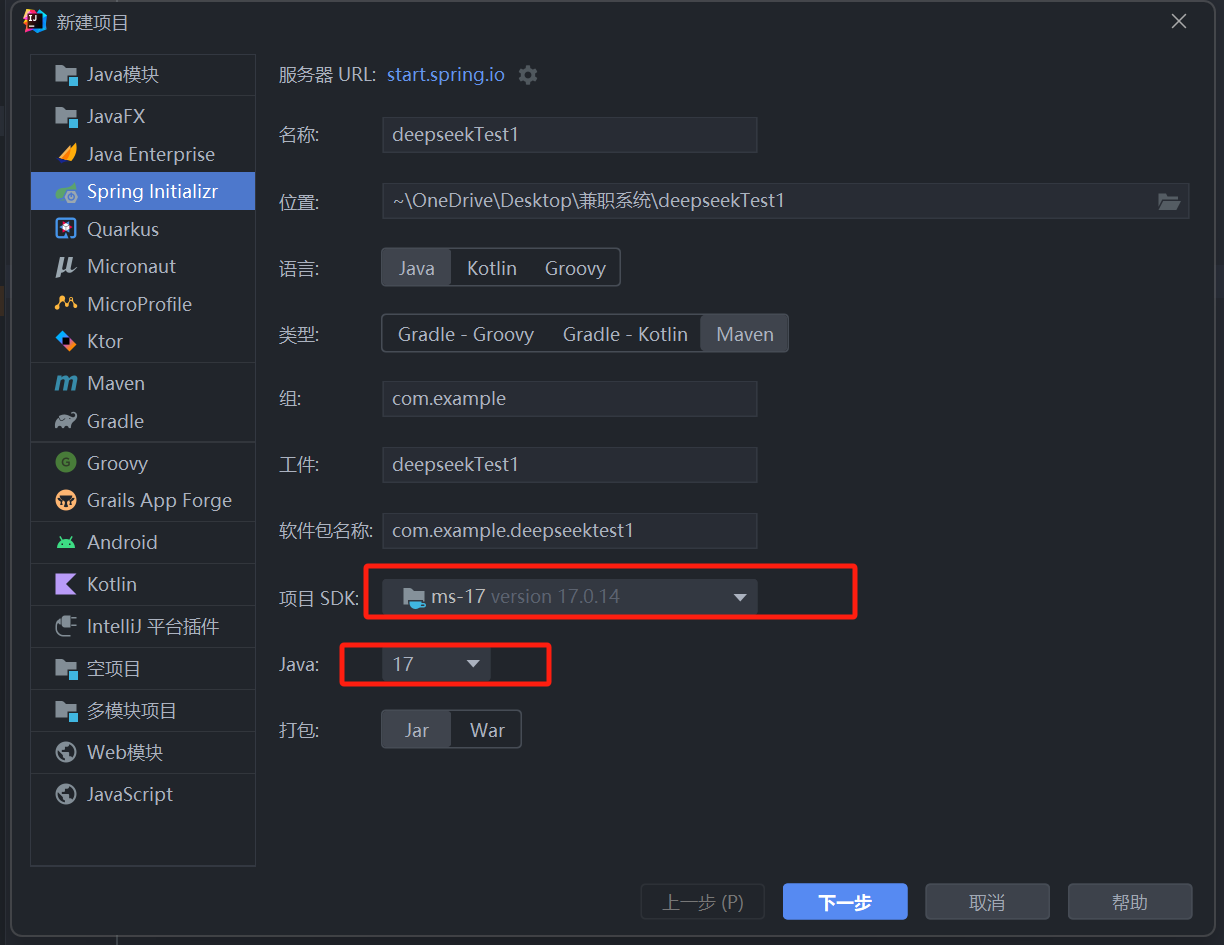Click the Java模块 folder icon

(x=66, y=75)
